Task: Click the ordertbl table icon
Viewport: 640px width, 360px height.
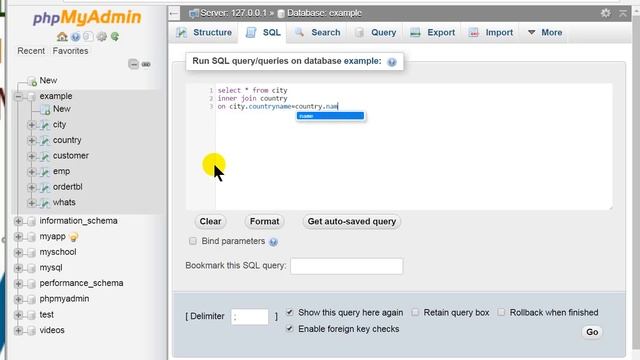Action: click(x=45, y=187)
